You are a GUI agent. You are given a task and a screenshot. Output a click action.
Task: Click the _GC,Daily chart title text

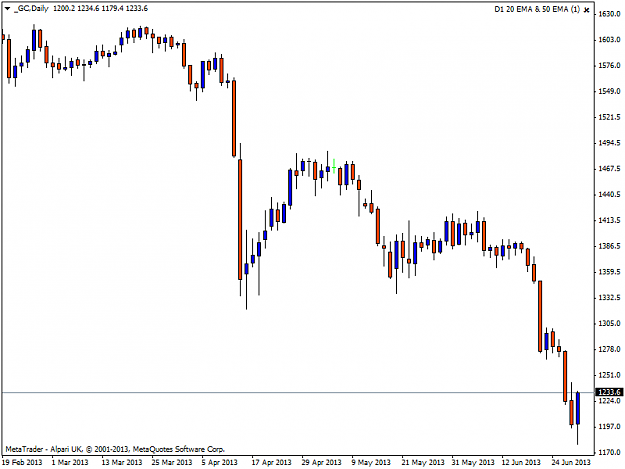[x=31, y=8]
